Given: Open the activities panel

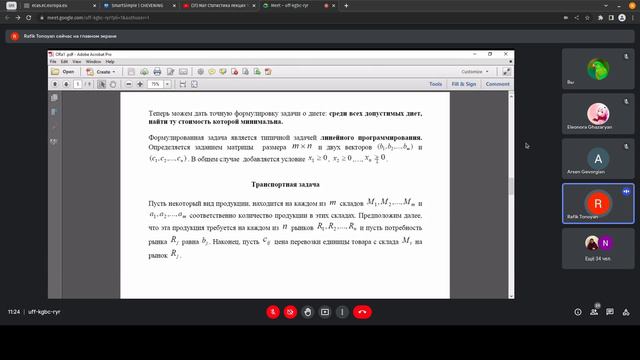Looking at the screenshot, I should 626,312.
